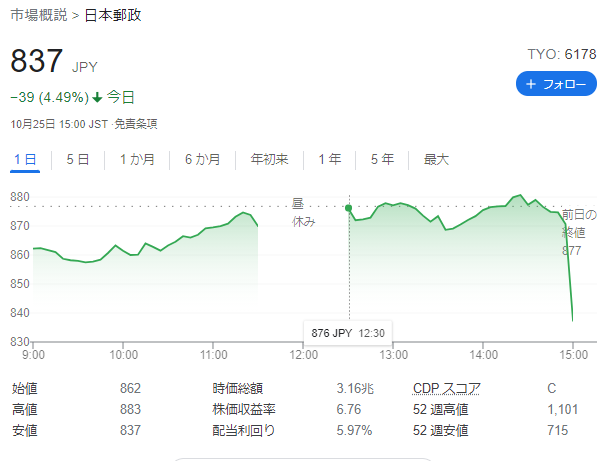Image resolution: width=613 pixels, height=461 pixels.
Task: Click the 安値 row label
Action: click(x=25, y=431)
